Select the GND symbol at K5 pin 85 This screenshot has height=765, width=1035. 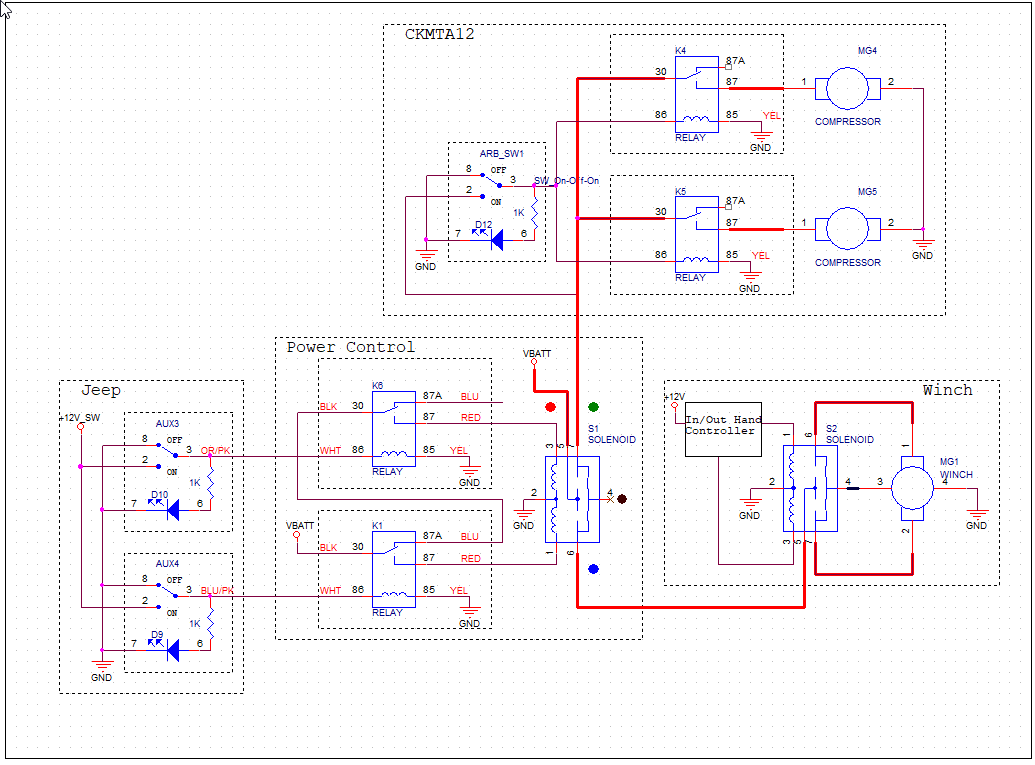click(x=749, y=283)
